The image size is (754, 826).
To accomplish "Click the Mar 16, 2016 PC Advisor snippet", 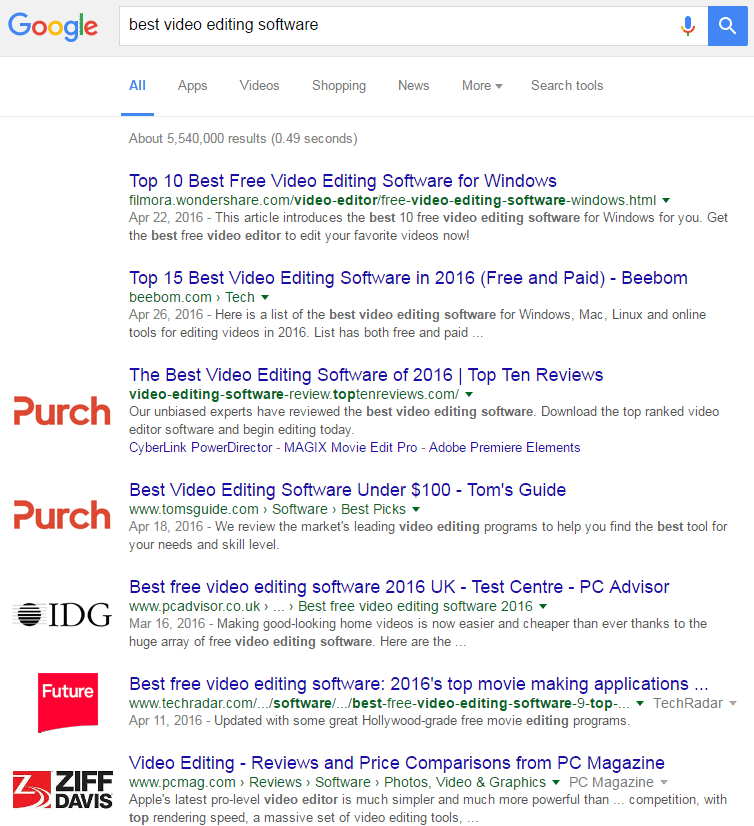I will pos(418,633).
